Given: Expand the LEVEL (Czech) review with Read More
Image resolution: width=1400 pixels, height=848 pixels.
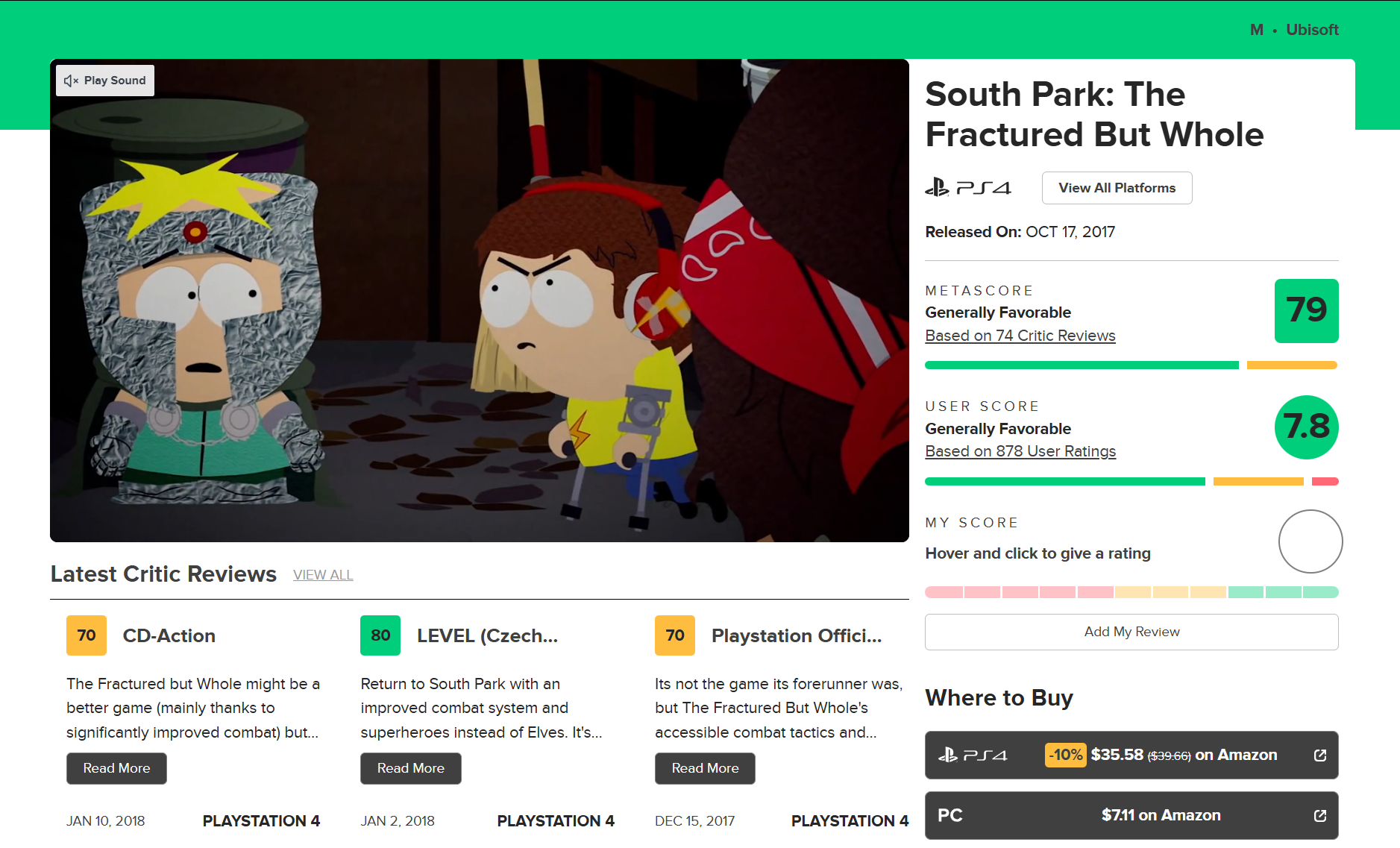Looking at the screenshot, I should point(410,768).
